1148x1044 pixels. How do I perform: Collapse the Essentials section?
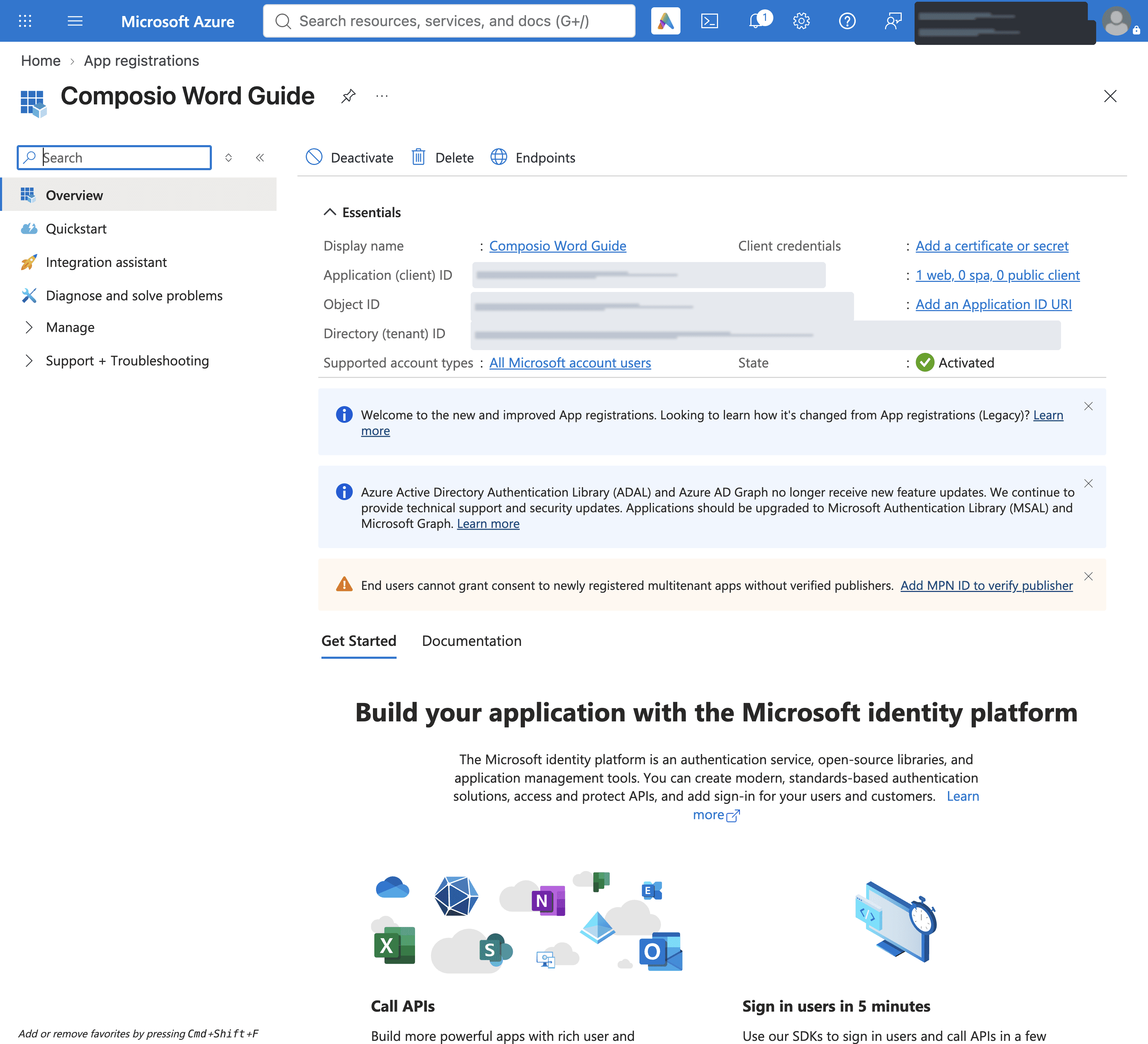click(362, 212)
